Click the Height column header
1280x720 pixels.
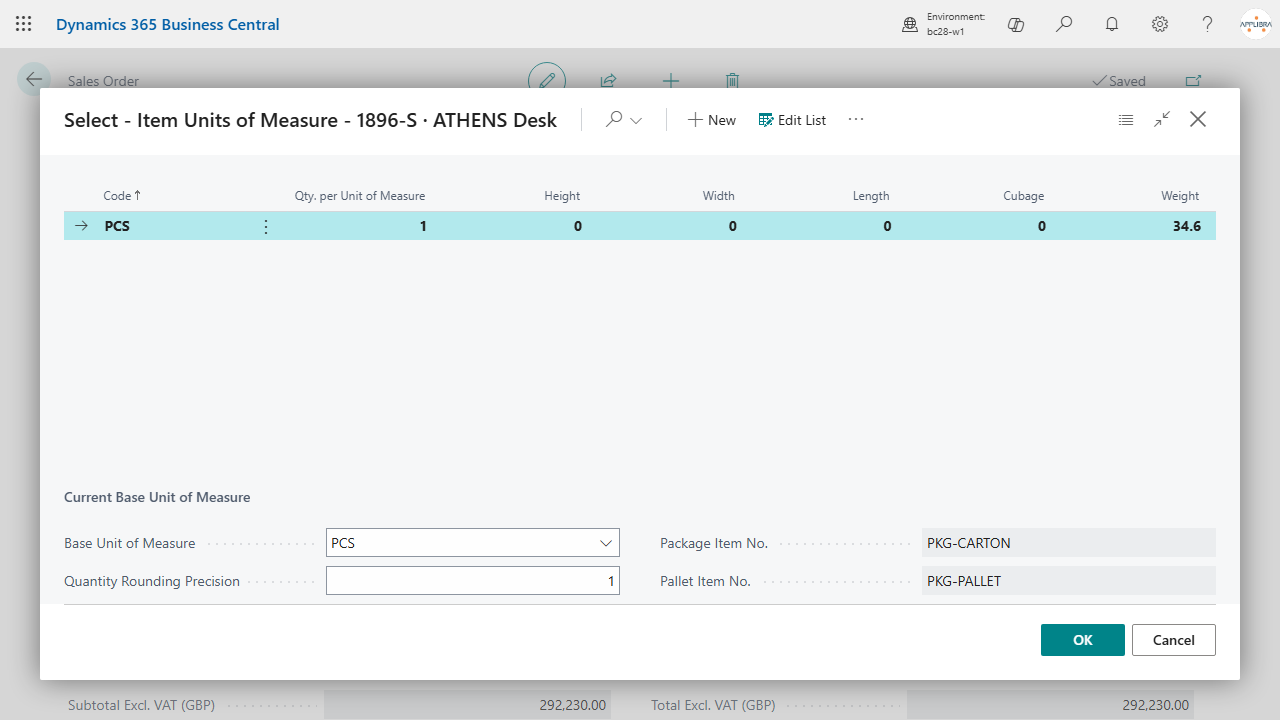click(562, 196)
